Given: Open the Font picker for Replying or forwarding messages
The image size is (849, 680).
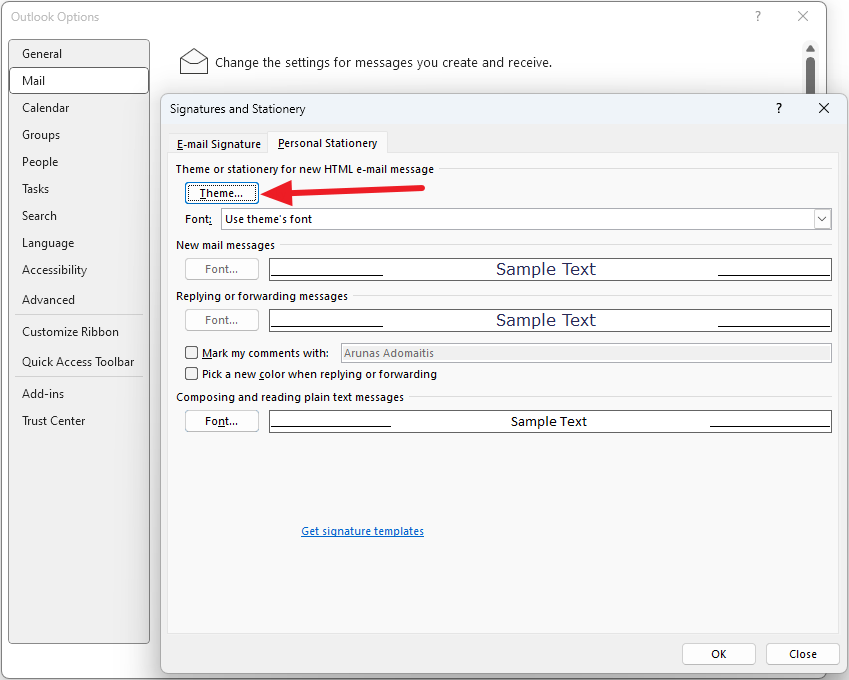Looking at the screenshot, I should coord(221,320).
